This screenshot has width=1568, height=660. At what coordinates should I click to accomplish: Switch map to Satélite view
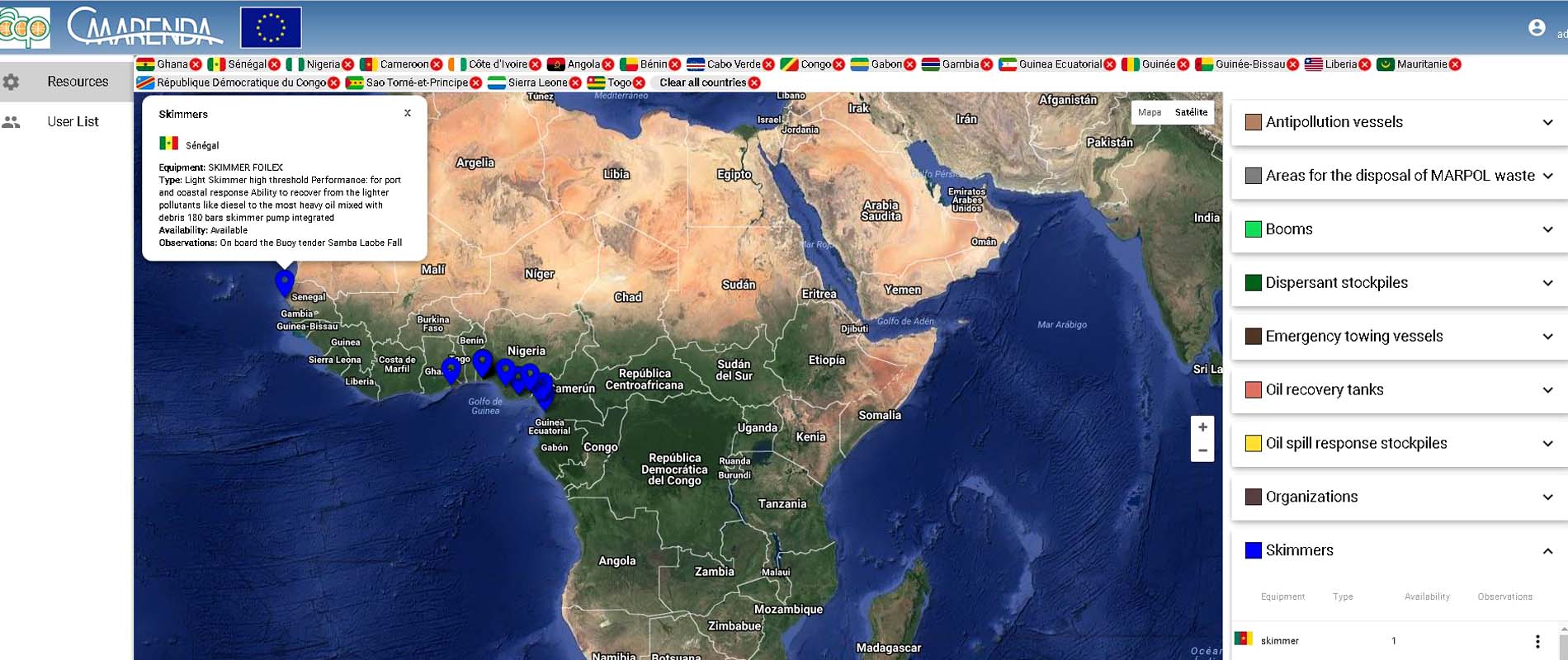pos(1191,112)
